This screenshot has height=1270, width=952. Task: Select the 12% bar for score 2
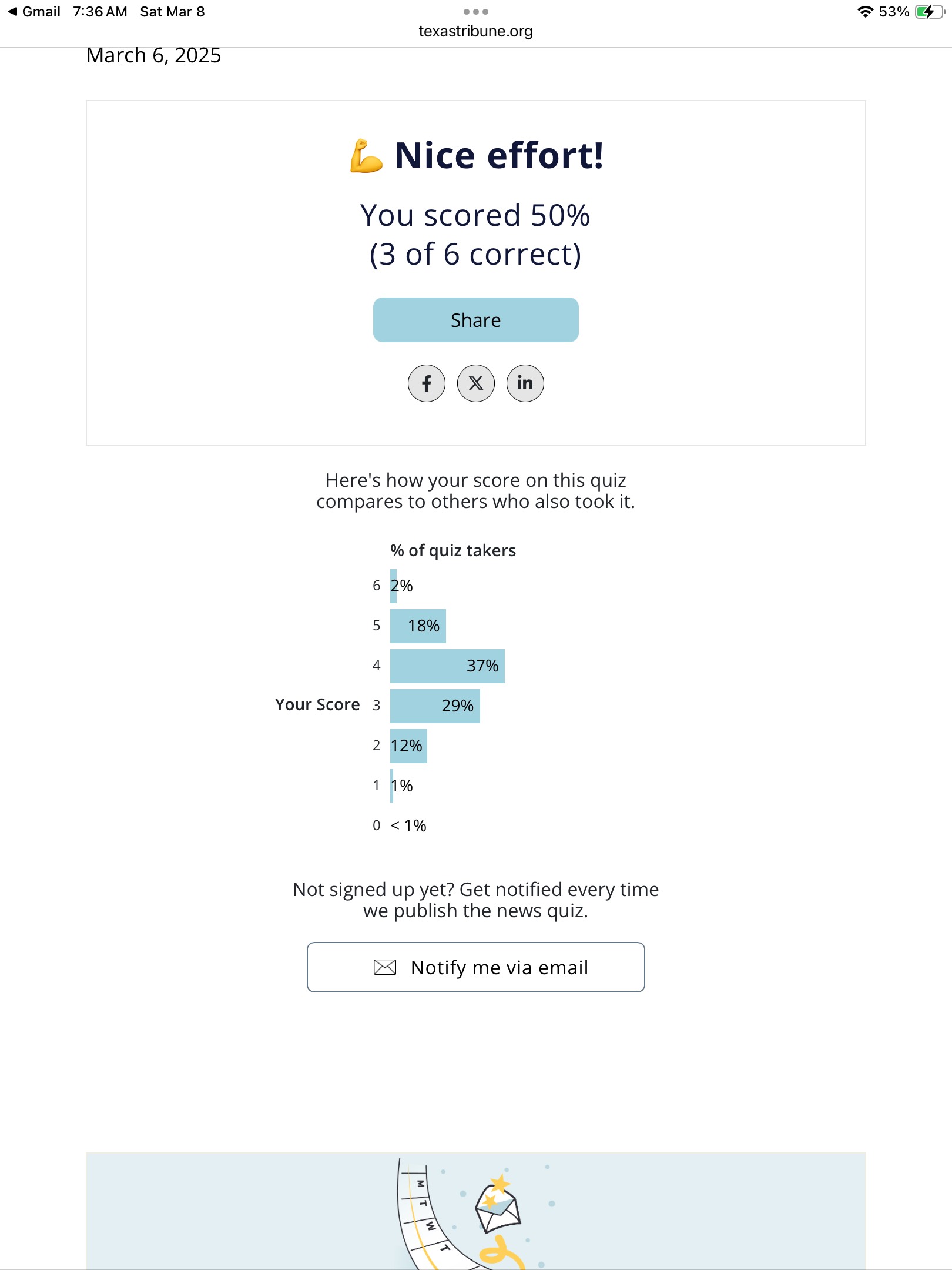(408, 746)
